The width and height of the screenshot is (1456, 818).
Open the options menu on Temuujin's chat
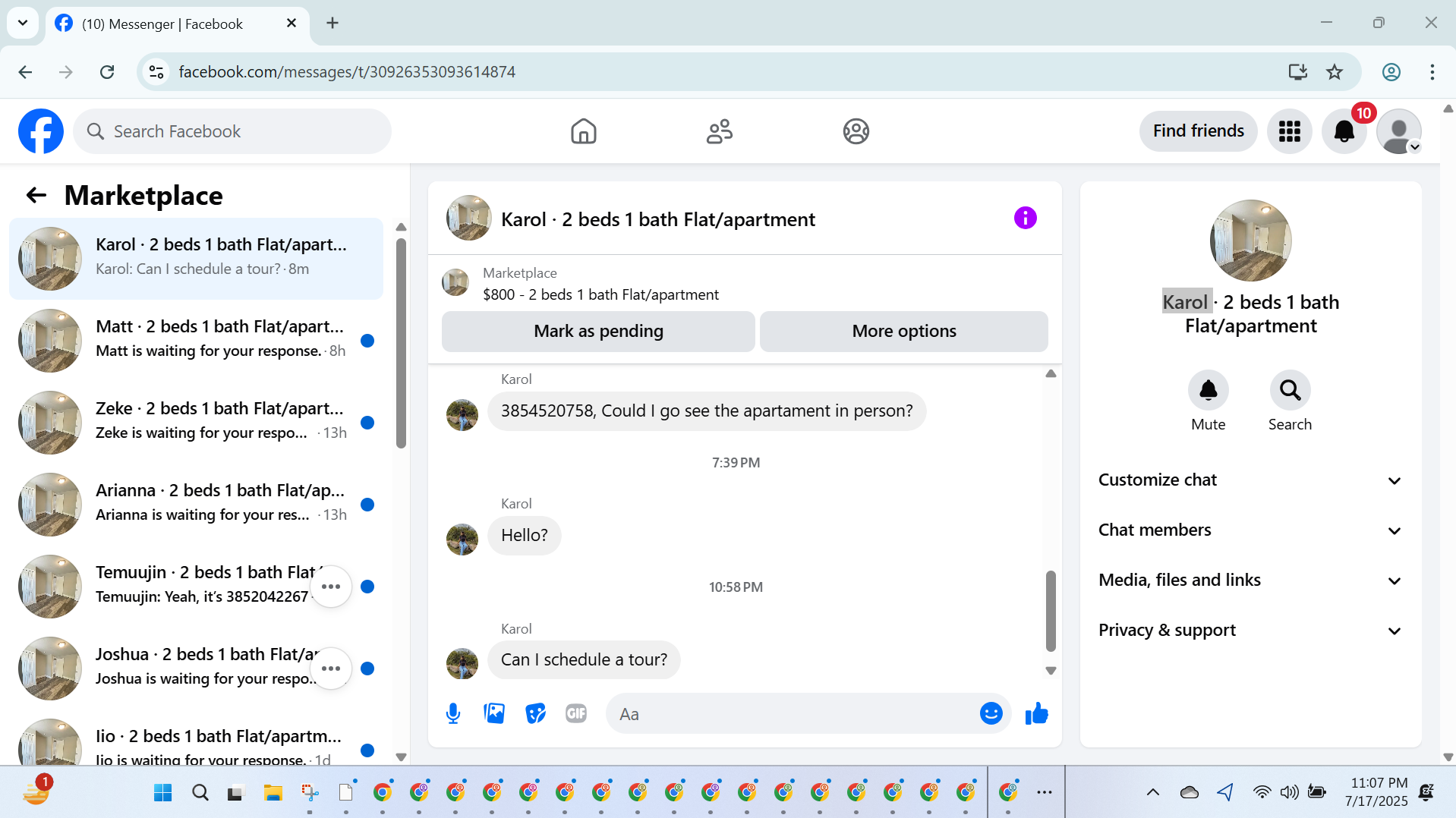[x=331, y=587]
